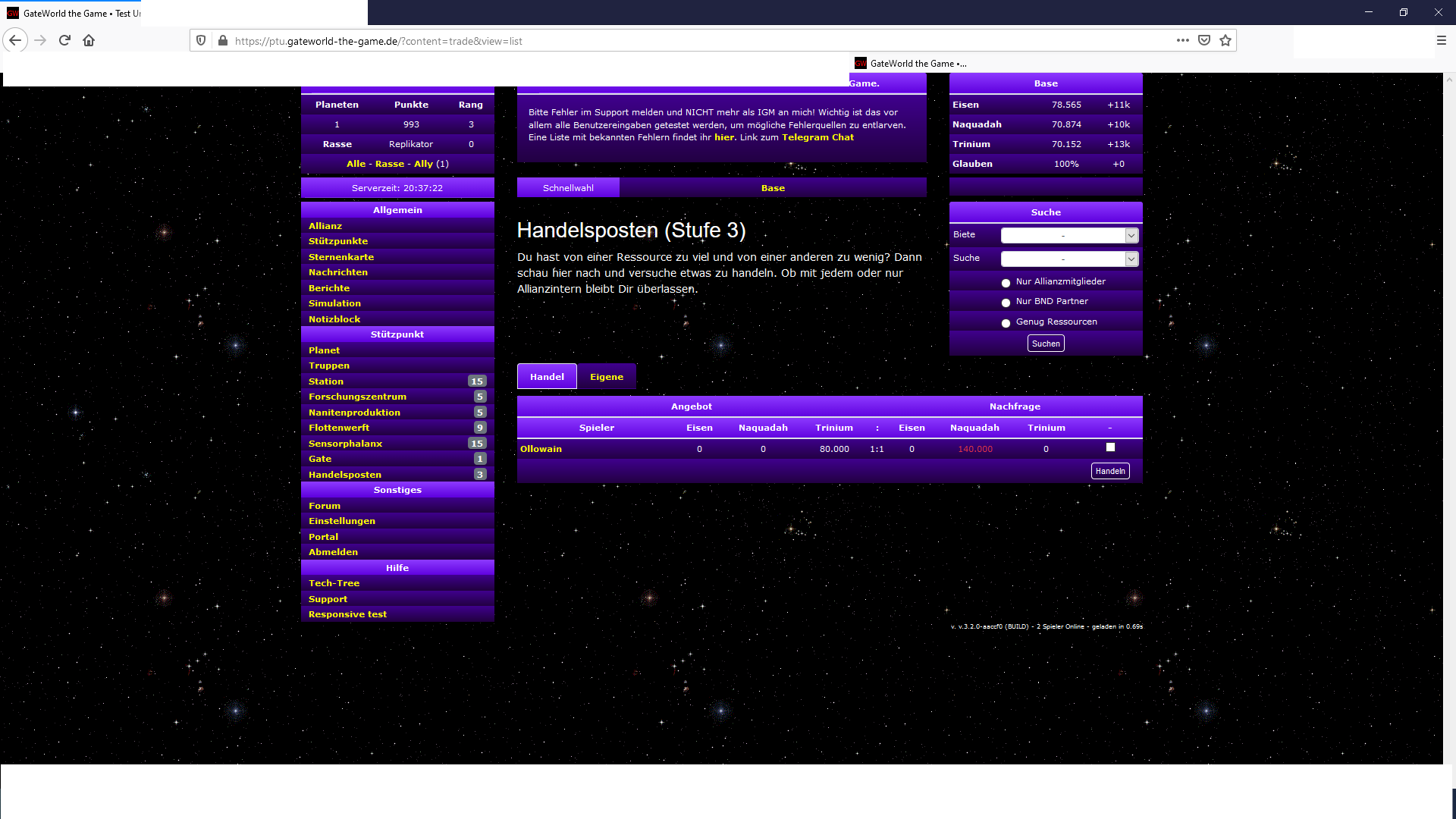Bookmark page with the star icon
Image resolution: width=1456 pixels, height=819 pixels.
pos(1225,40)
